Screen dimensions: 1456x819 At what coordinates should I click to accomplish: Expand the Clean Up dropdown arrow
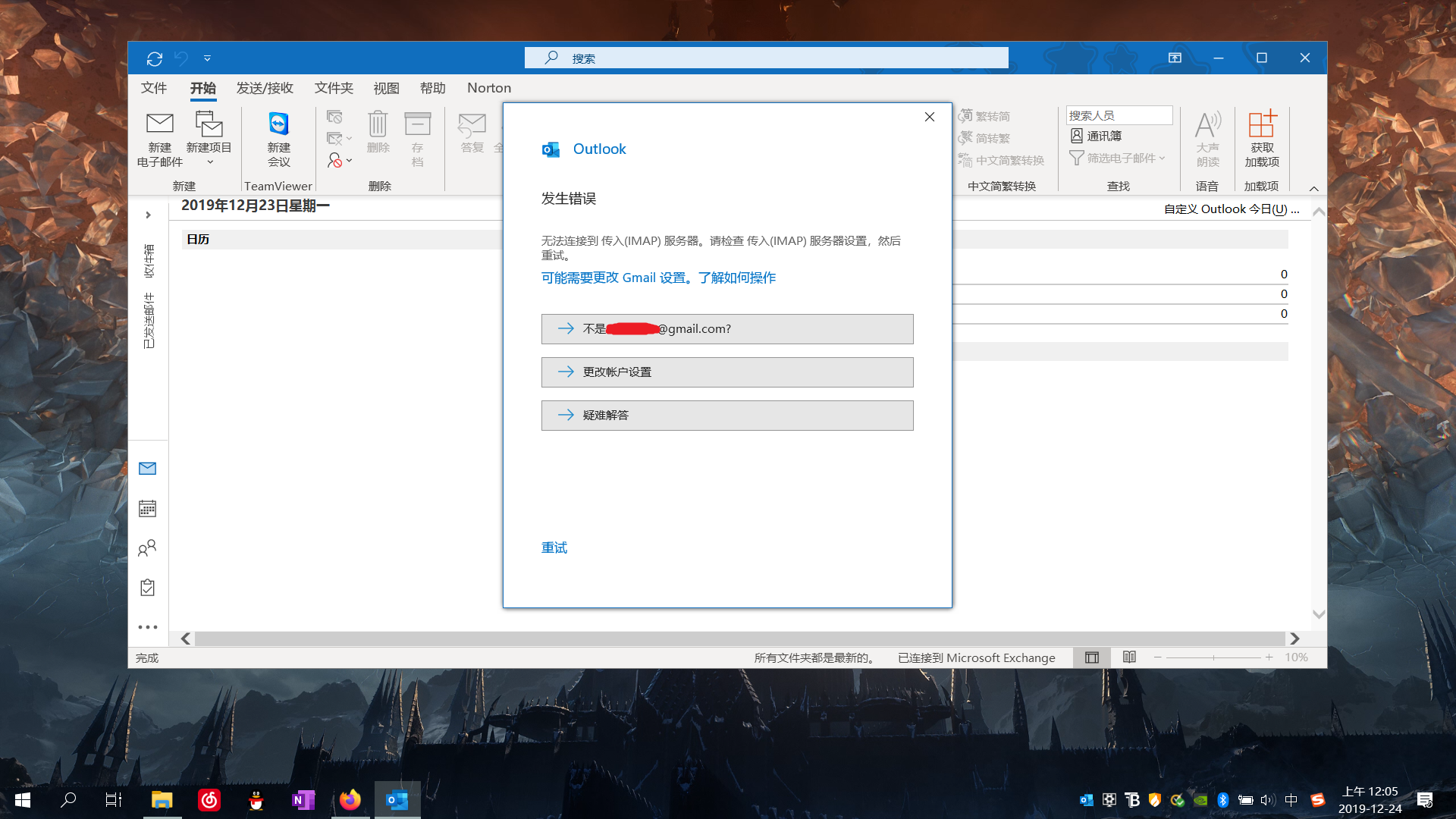349,139
